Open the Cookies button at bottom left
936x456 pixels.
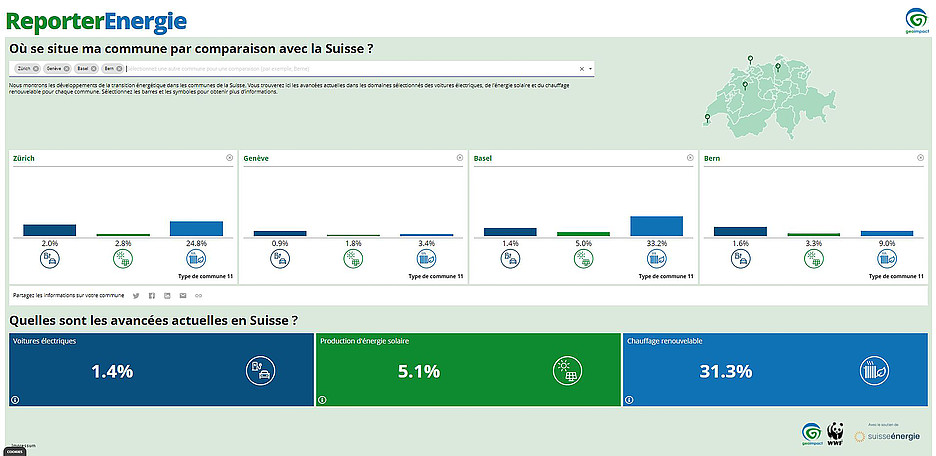pyautogui.click(x=14, y=451)
